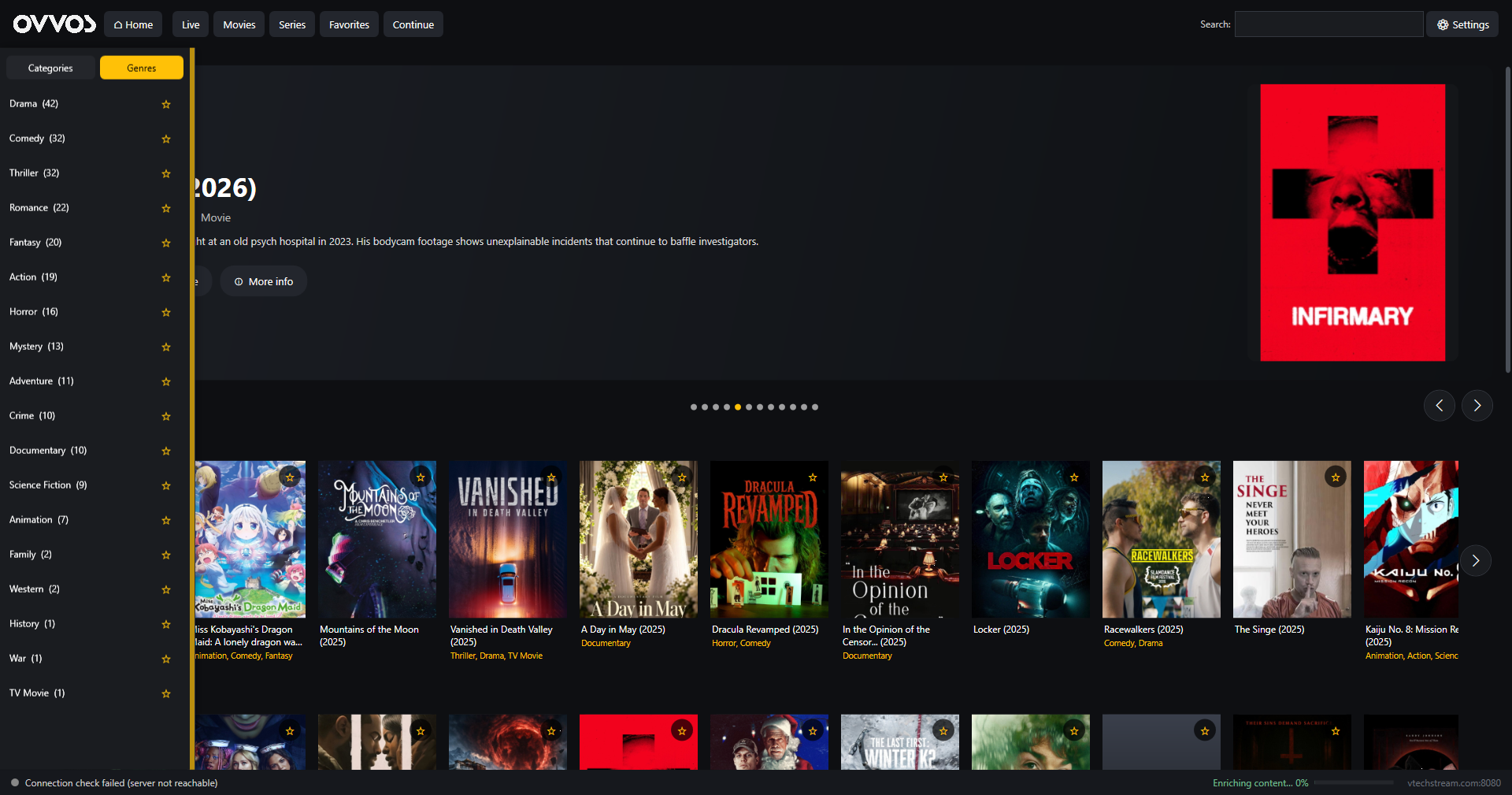Click the Documentary genre star
This screenshot has height=795, width=1512.
(166, 451)
